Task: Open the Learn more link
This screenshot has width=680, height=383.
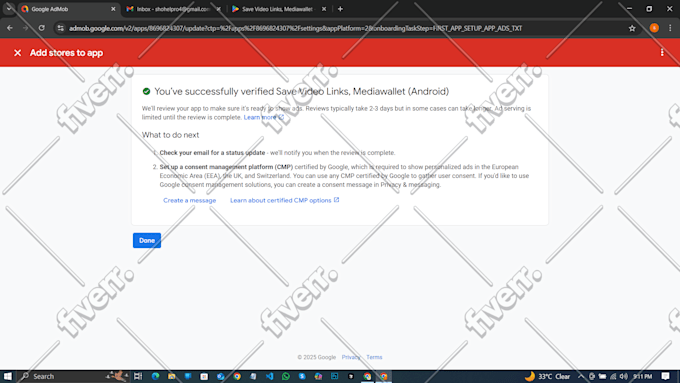Action: 264,117
